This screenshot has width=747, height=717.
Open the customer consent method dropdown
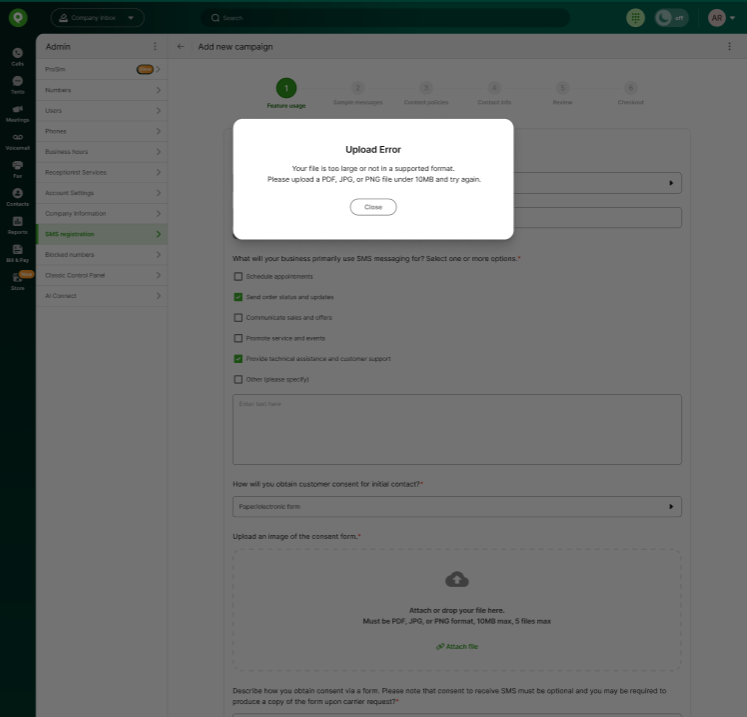[456, 507]
